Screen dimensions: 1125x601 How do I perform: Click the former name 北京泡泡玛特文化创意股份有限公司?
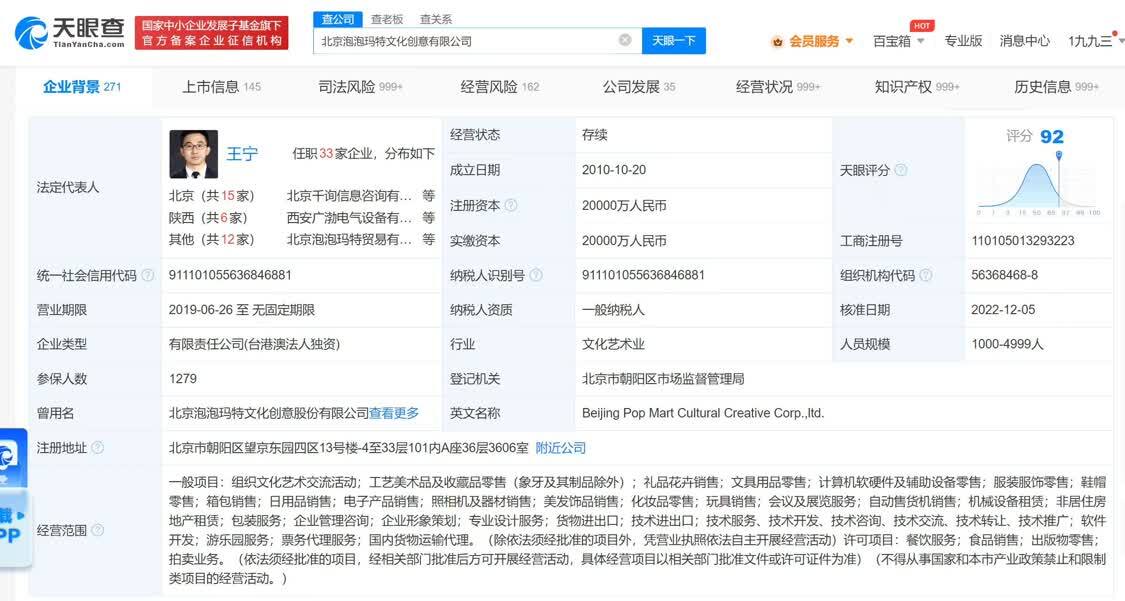click(x=268, y=413)
